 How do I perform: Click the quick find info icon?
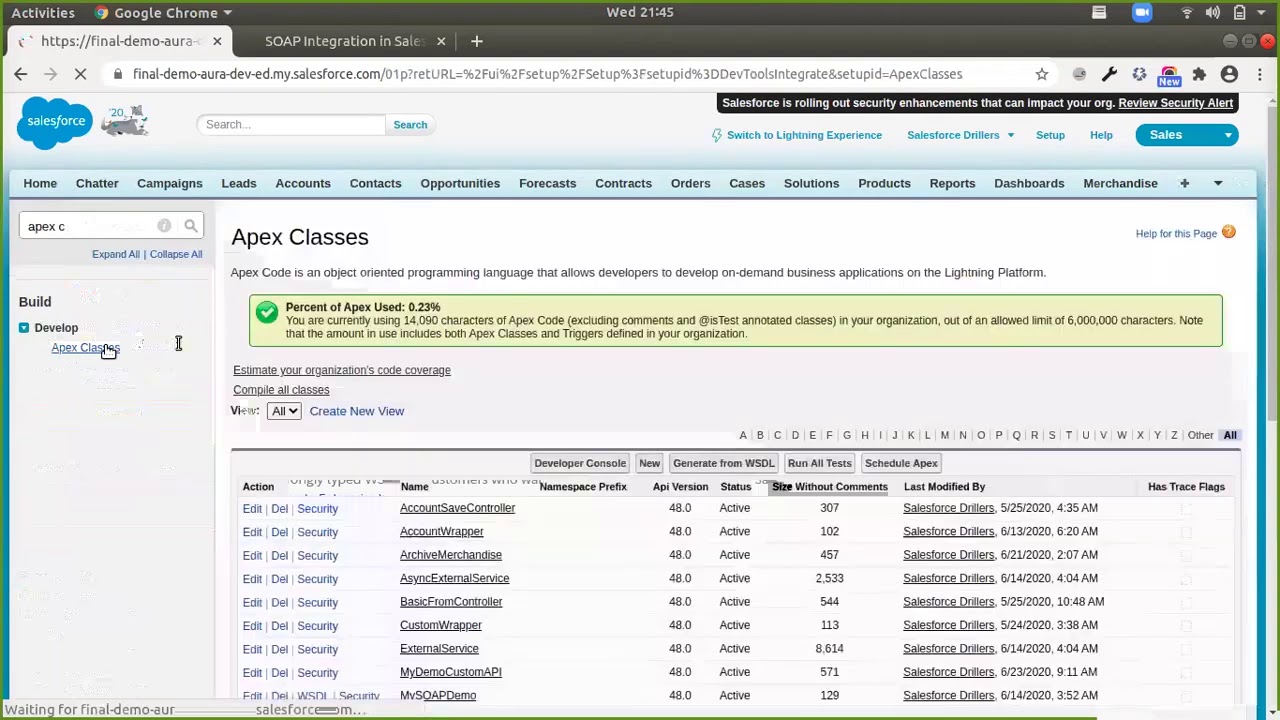click(164, 226)
